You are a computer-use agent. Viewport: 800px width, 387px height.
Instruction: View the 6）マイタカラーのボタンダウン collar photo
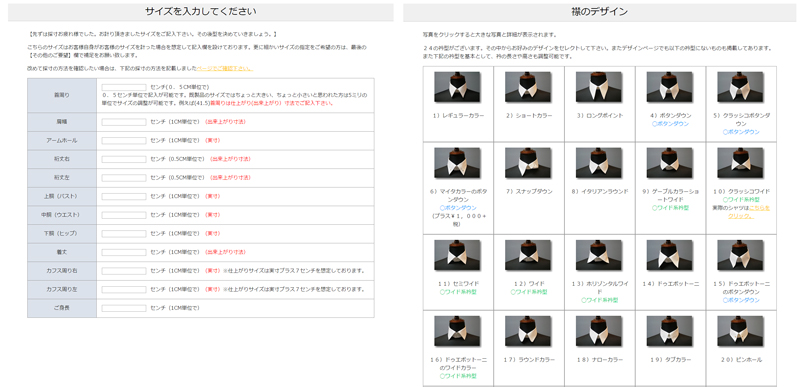[x=457, y=163]
